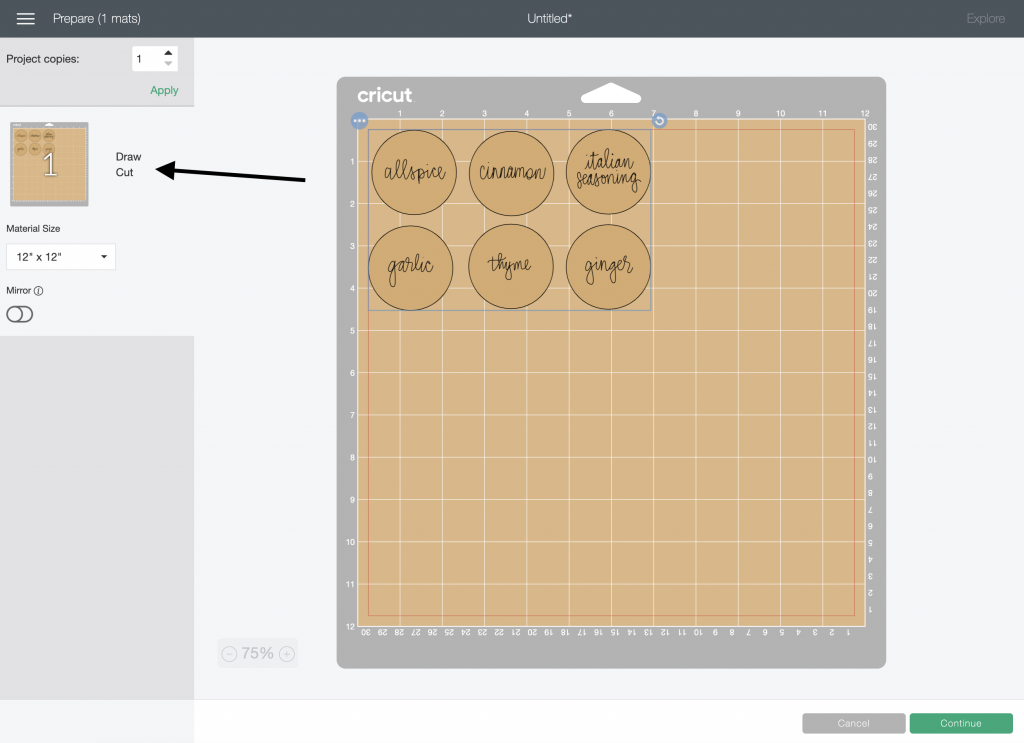Open the three-dots options on mat selection

tap(359, 121)
